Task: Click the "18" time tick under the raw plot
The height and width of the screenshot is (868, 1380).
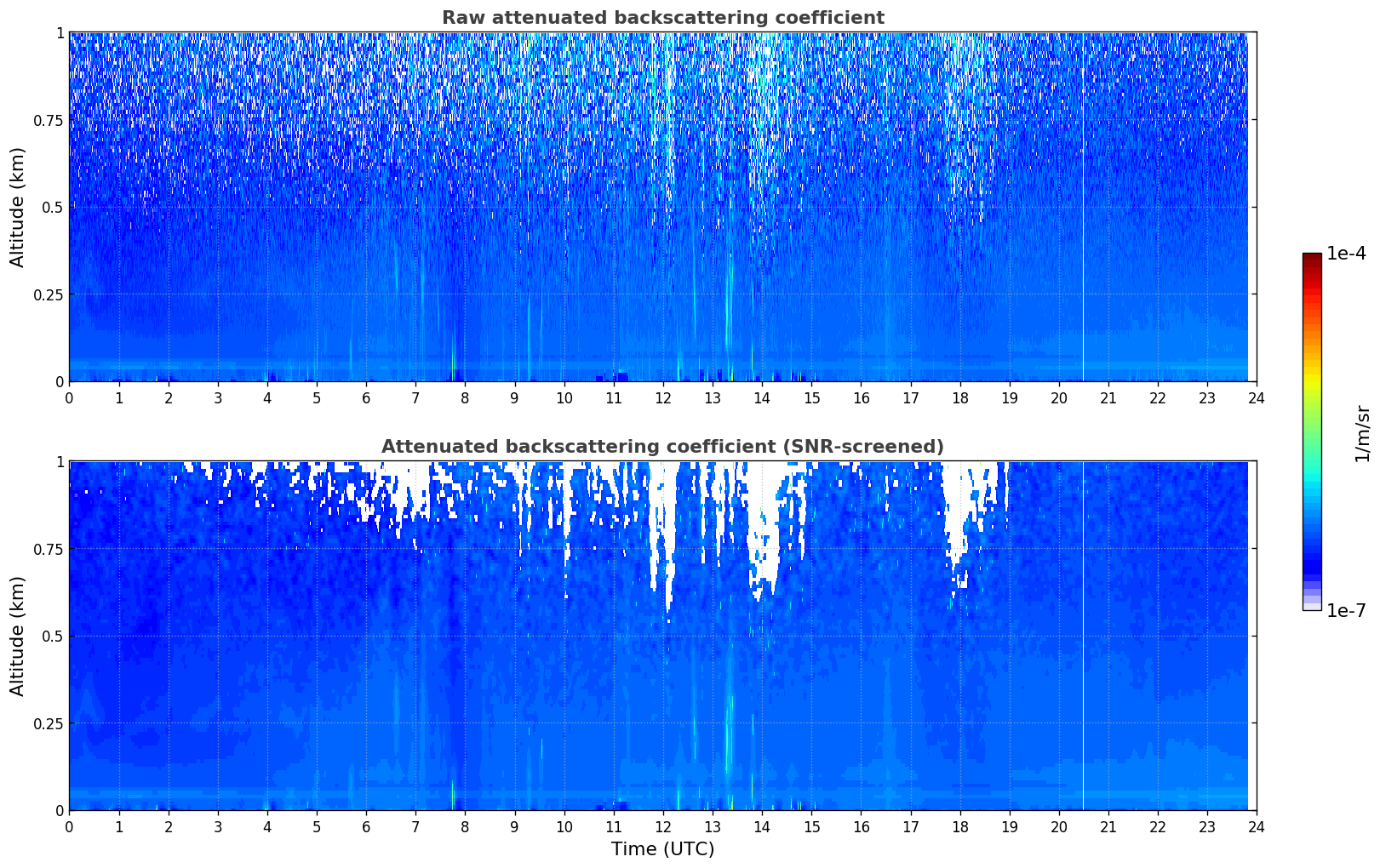Action: click(959, 397)
